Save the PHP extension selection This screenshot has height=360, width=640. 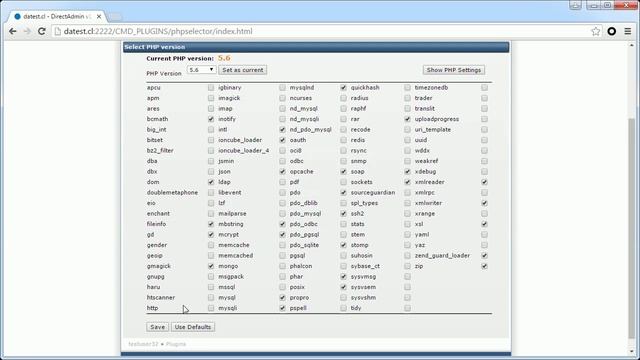tap(157, 327)
